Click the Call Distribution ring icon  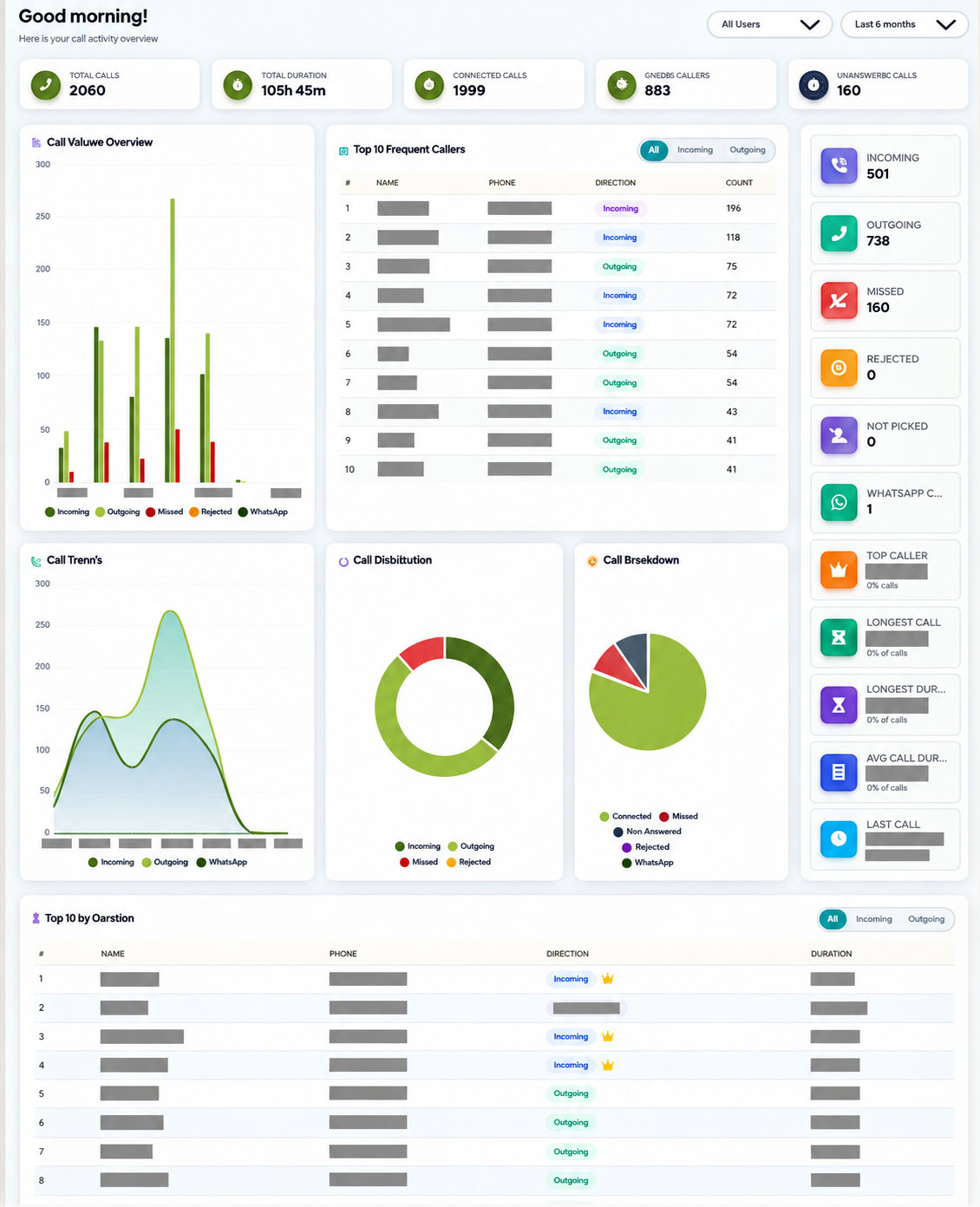[x=343, y=561]
